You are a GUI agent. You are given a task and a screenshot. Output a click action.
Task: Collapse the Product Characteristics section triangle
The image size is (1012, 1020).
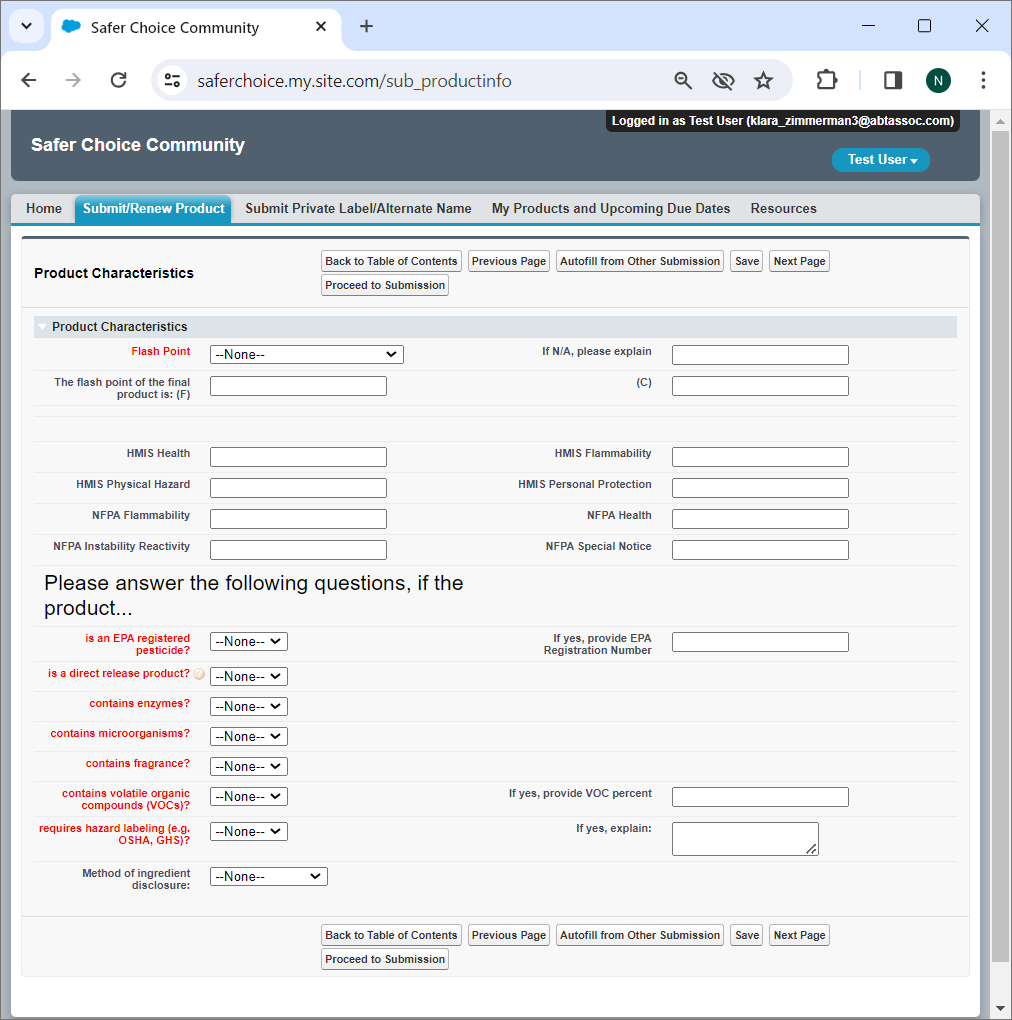42,327
